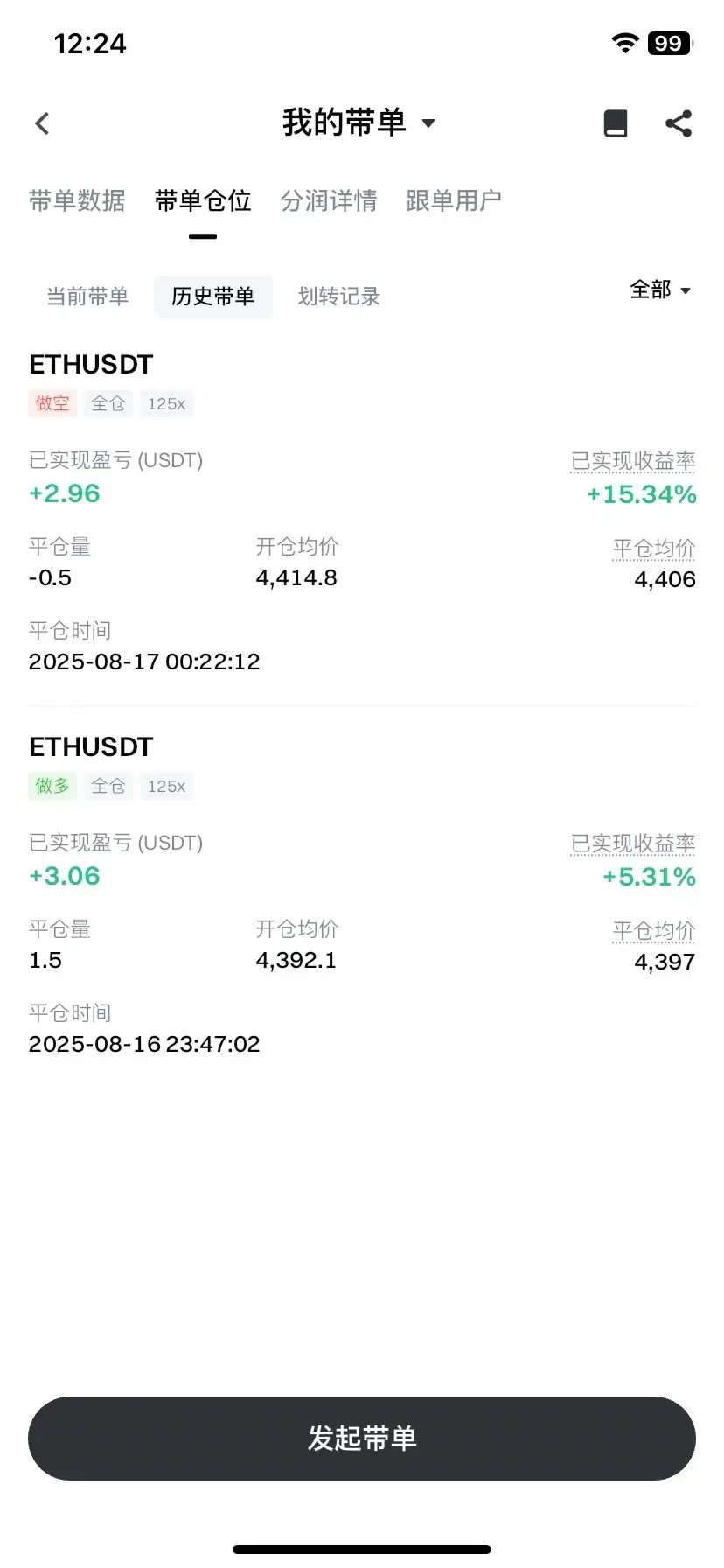Tap the share icon
Image resolution: width=724 pixels, height=1568 pixels.
(679, 123)
